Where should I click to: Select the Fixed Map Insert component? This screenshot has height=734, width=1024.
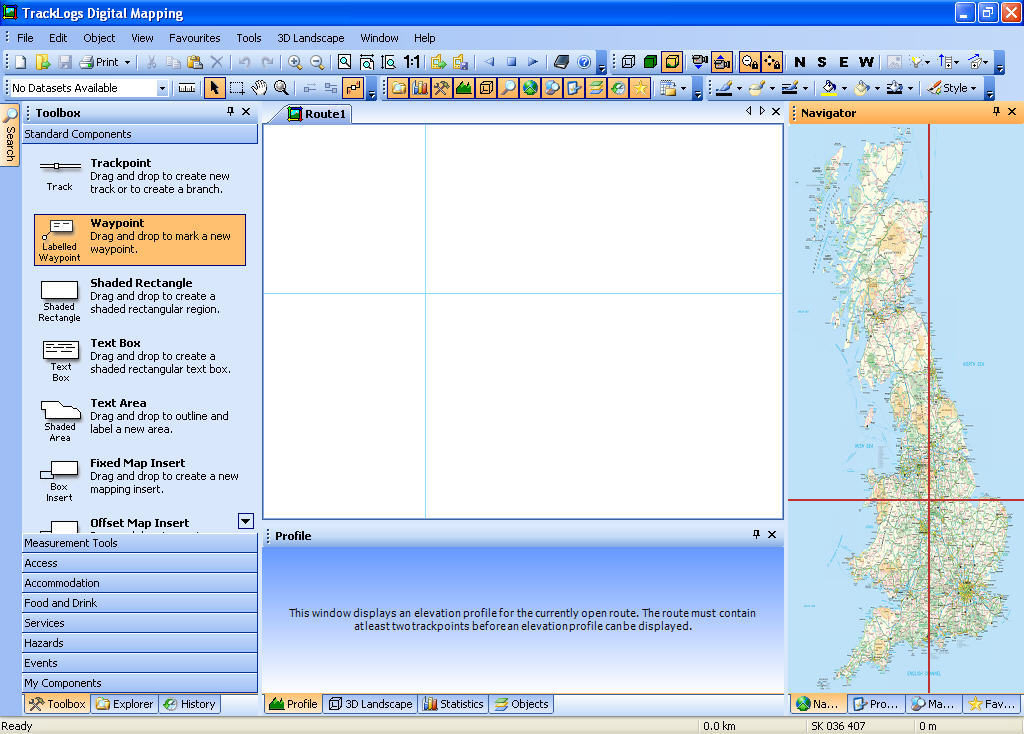[140, 480]
